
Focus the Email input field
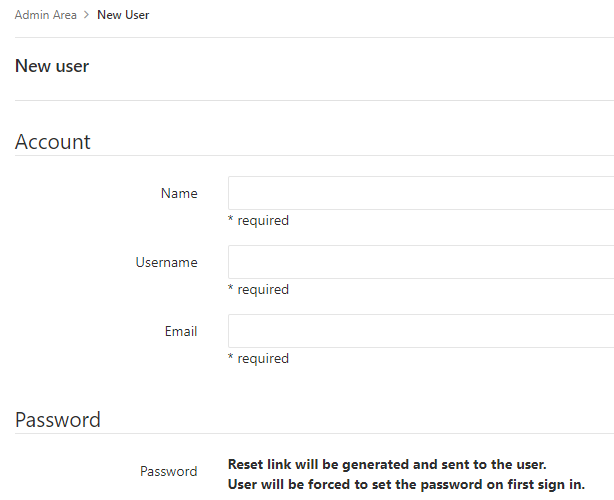click(421, 331)
